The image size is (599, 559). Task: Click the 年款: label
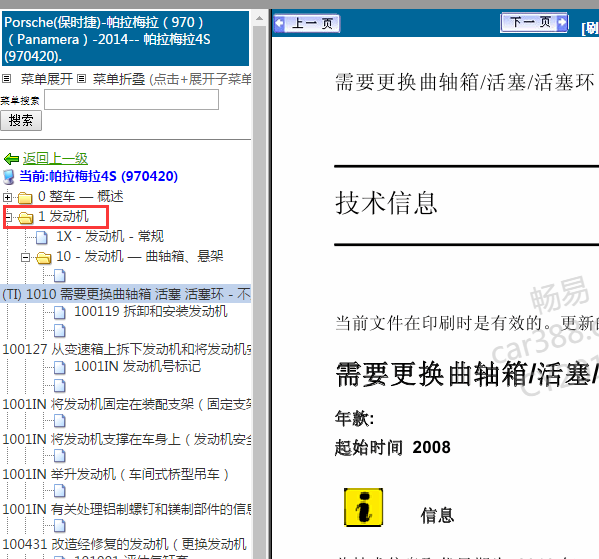[x=354, y=418]
